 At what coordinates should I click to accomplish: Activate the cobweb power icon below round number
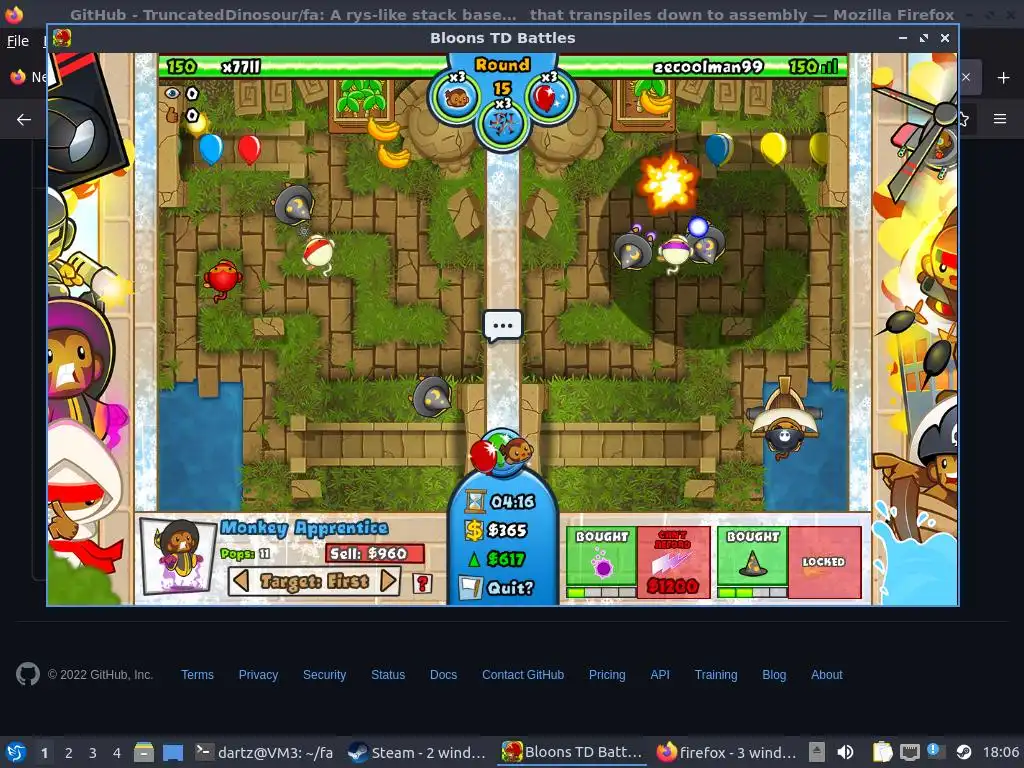click(x=502, y=122)
